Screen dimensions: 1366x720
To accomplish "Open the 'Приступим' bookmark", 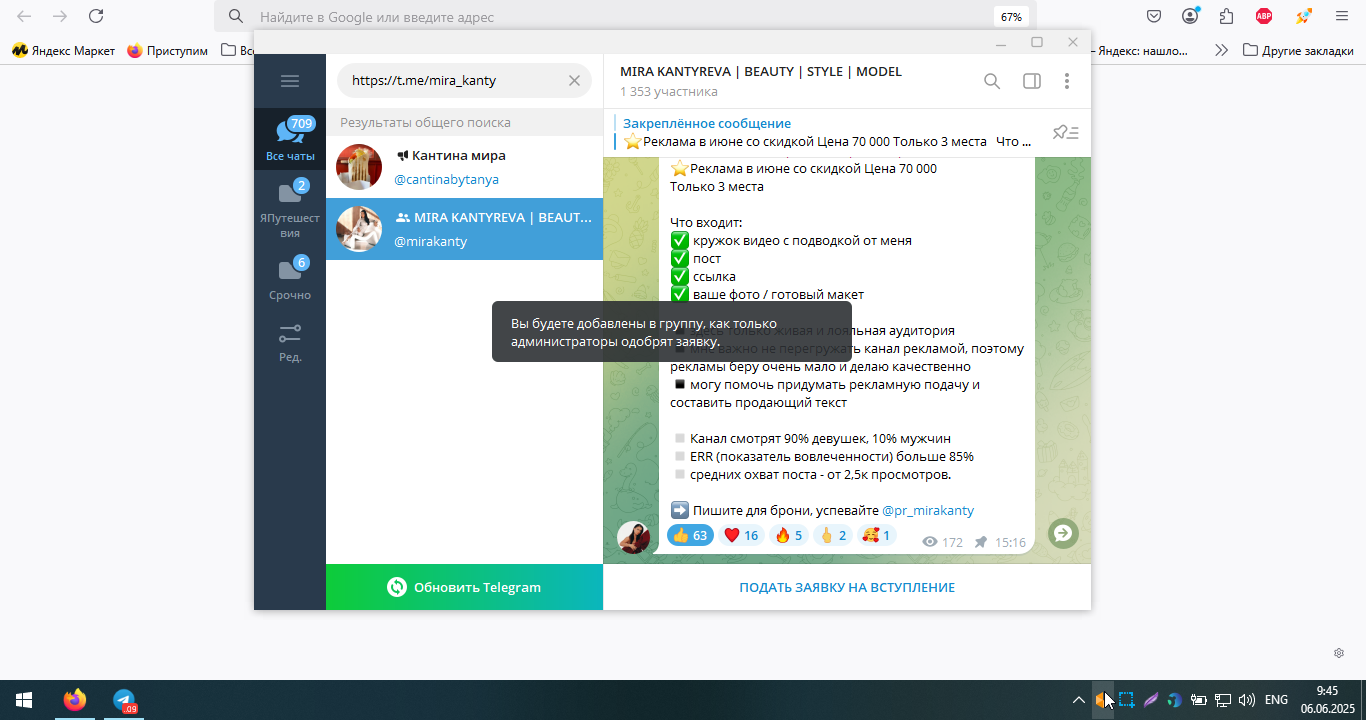I will [x=168, y=50].
